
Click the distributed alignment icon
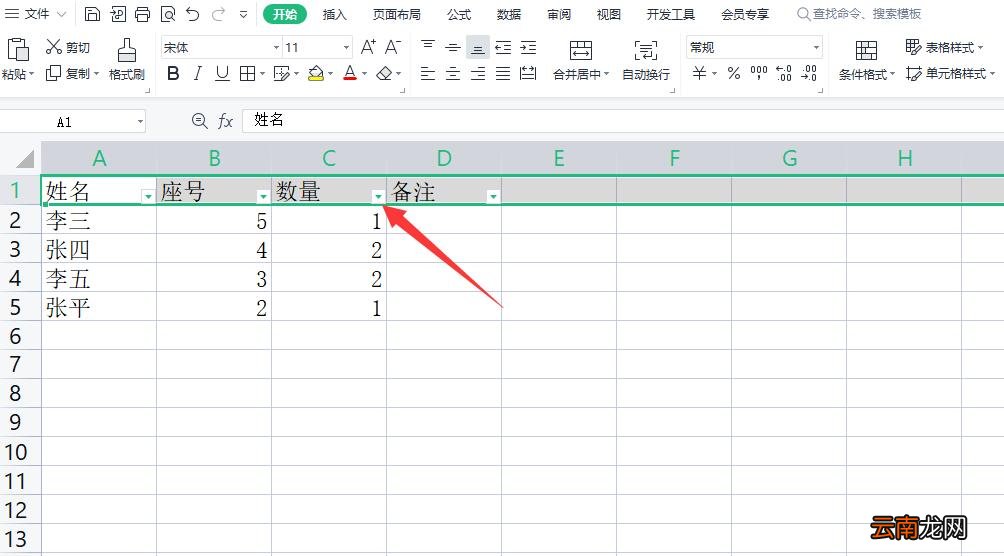528,74
